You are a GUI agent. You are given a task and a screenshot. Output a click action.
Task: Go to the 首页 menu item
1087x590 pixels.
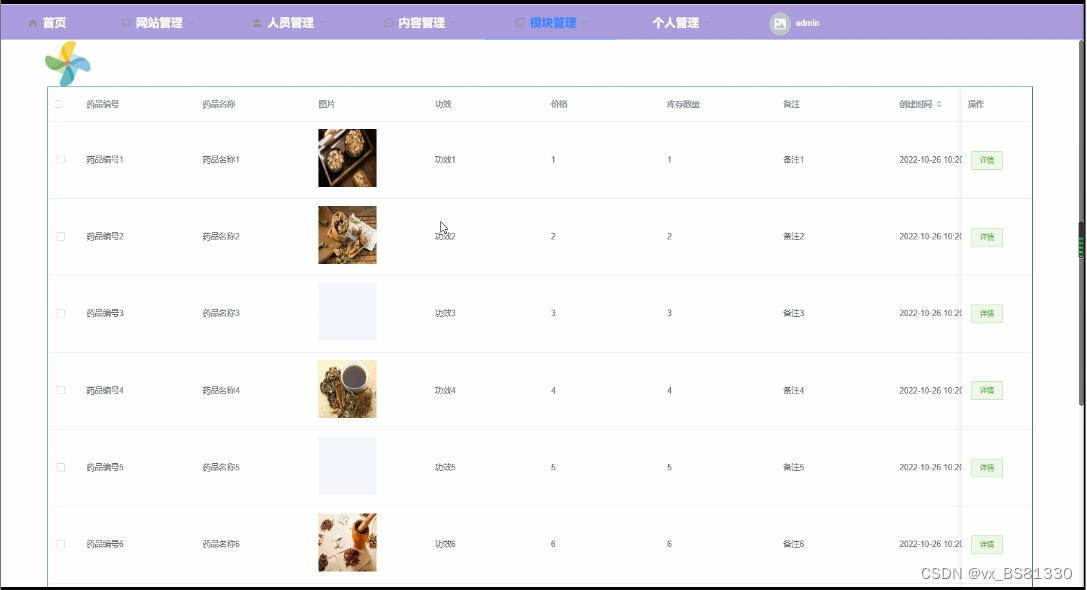pos(54,23)
